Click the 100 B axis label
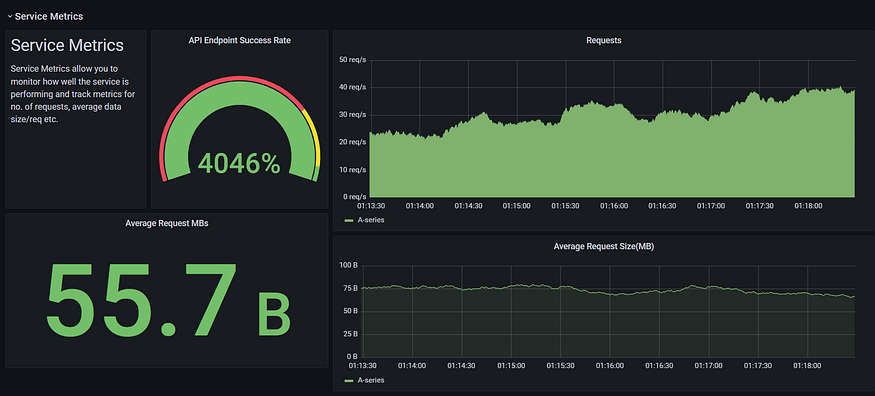The image size is (875, 396). (x=349, y=265)
